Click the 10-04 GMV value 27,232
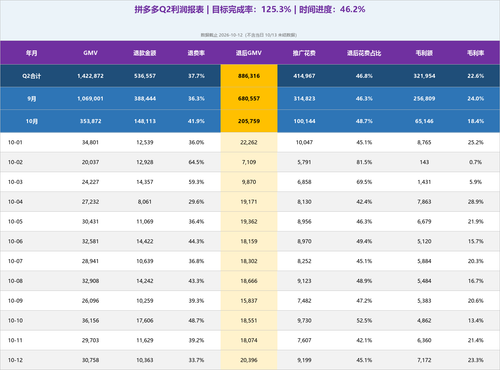The width and height of the screenshot is (500, 370). 90,202
